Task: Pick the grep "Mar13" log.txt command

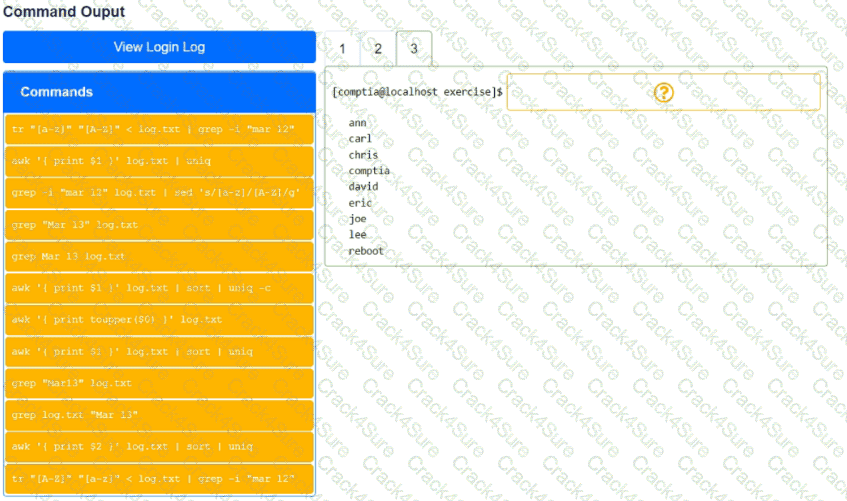Action: point(159,383)
